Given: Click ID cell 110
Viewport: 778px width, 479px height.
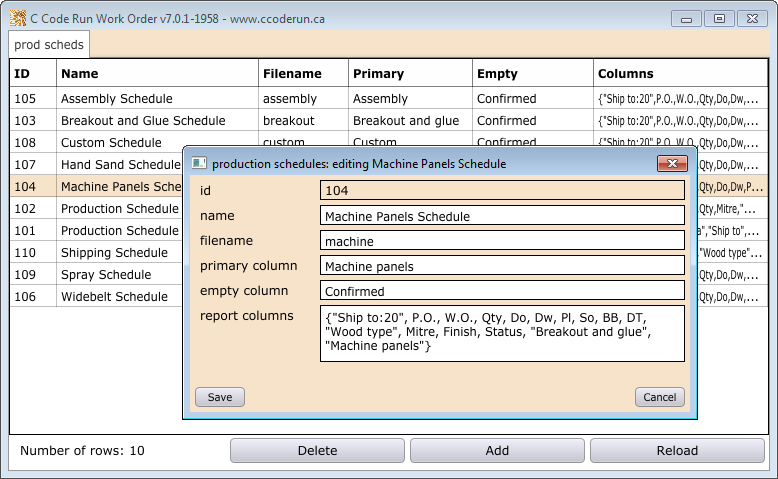Looking at the screenshot, I should click(33, 252).
